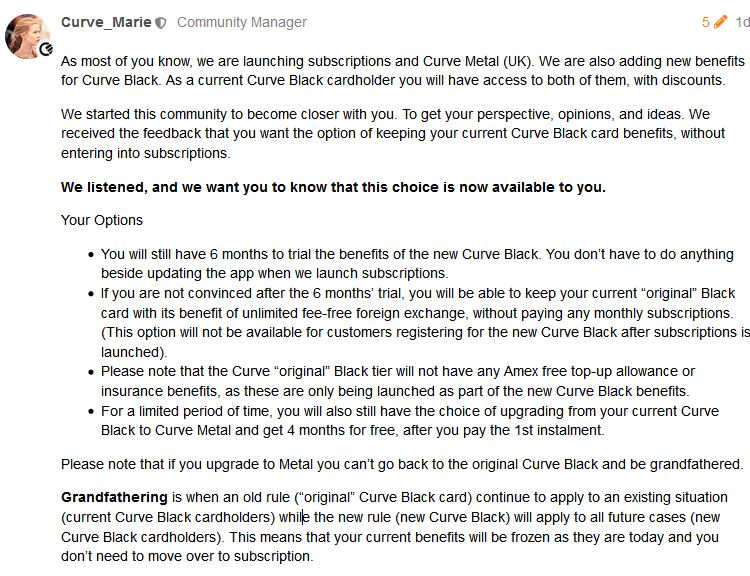Click the moderator shield icon beside username
The width and height of the screenshot is (750, 576).
[x=161, y=22]
